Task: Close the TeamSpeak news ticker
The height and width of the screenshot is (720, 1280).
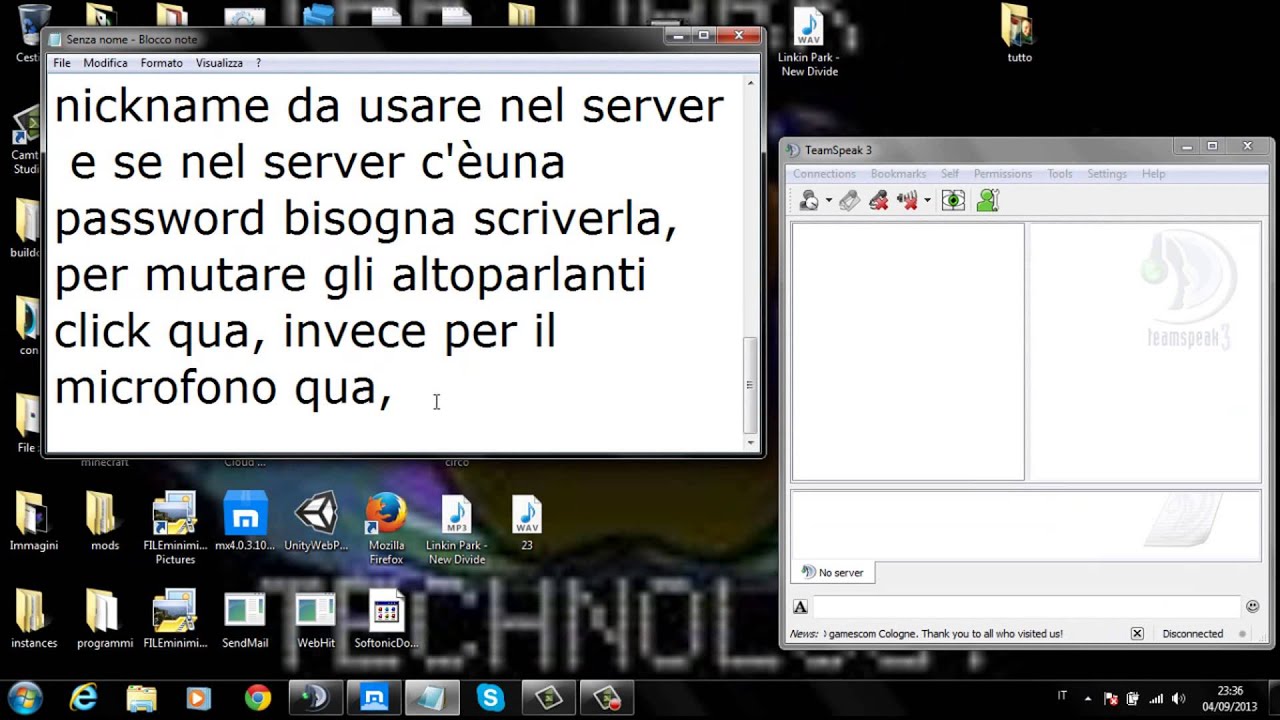Action: click(1137, 633)
